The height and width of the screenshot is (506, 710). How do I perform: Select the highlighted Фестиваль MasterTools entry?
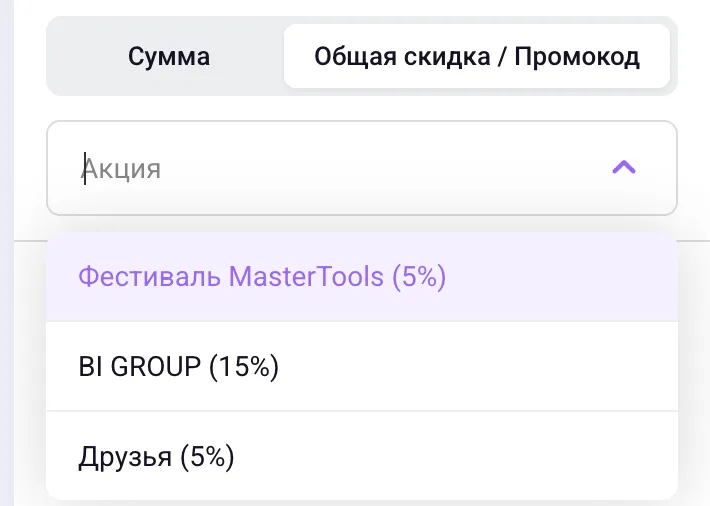(362, 277)
